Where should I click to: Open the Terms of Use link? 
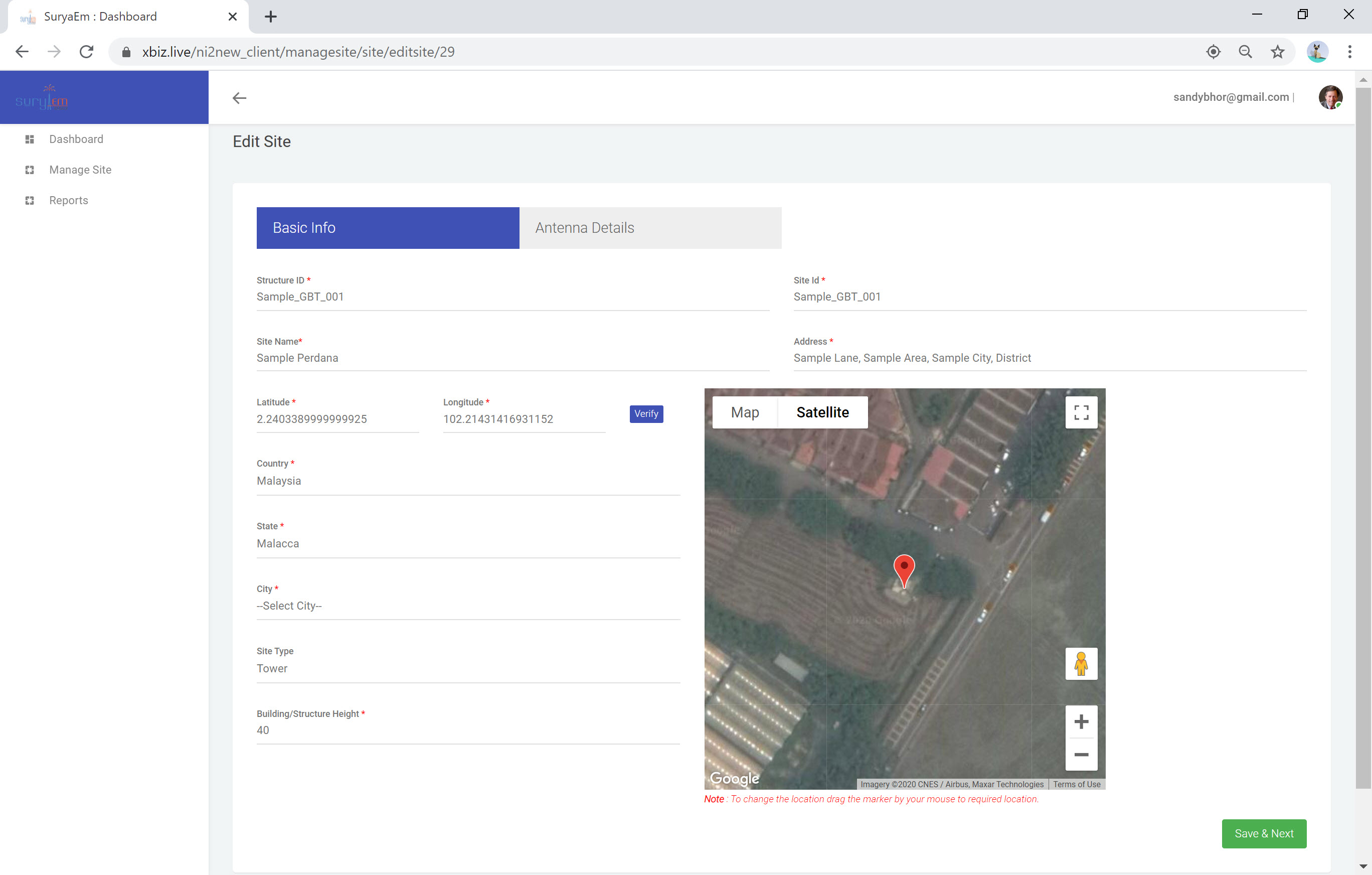click(x=1076, y=784)
